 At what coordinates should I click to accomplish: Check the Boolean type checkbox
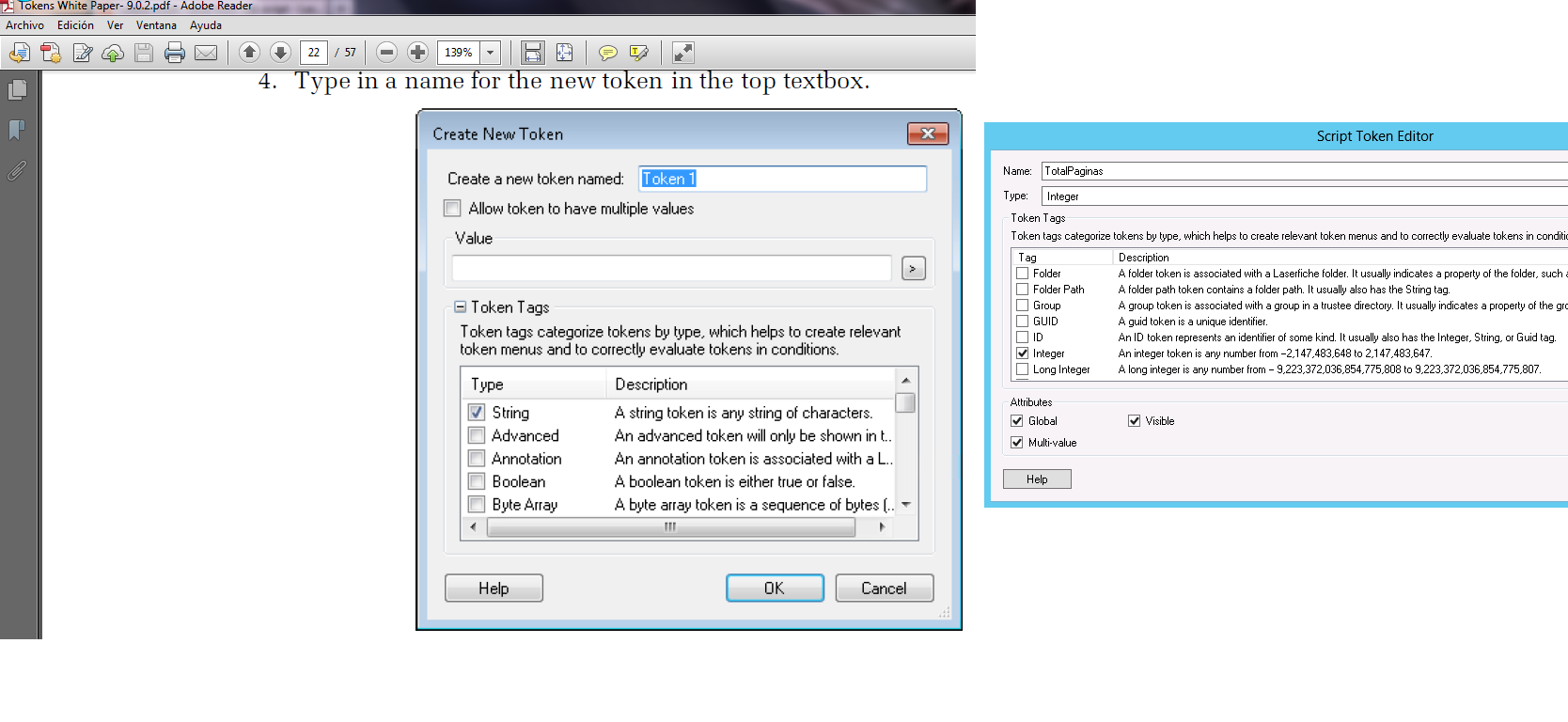(x=477, y=481)
